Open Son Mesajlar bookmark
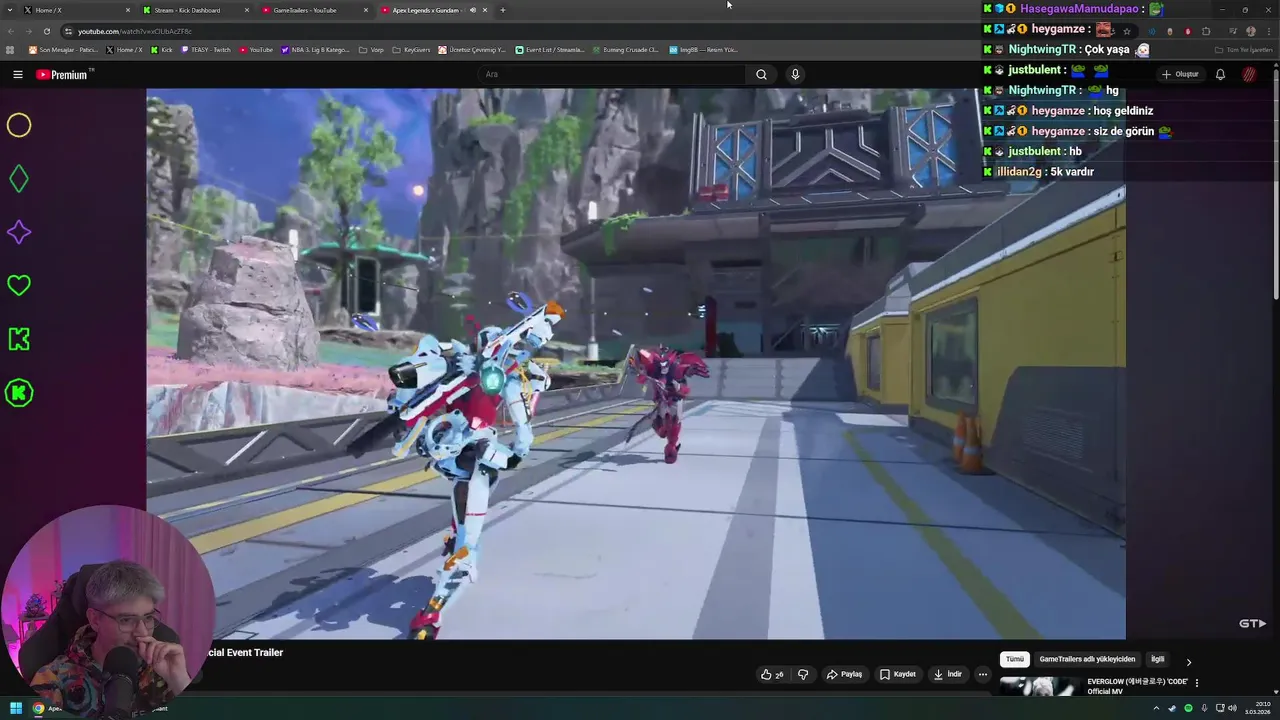 (x=64, y=49)
